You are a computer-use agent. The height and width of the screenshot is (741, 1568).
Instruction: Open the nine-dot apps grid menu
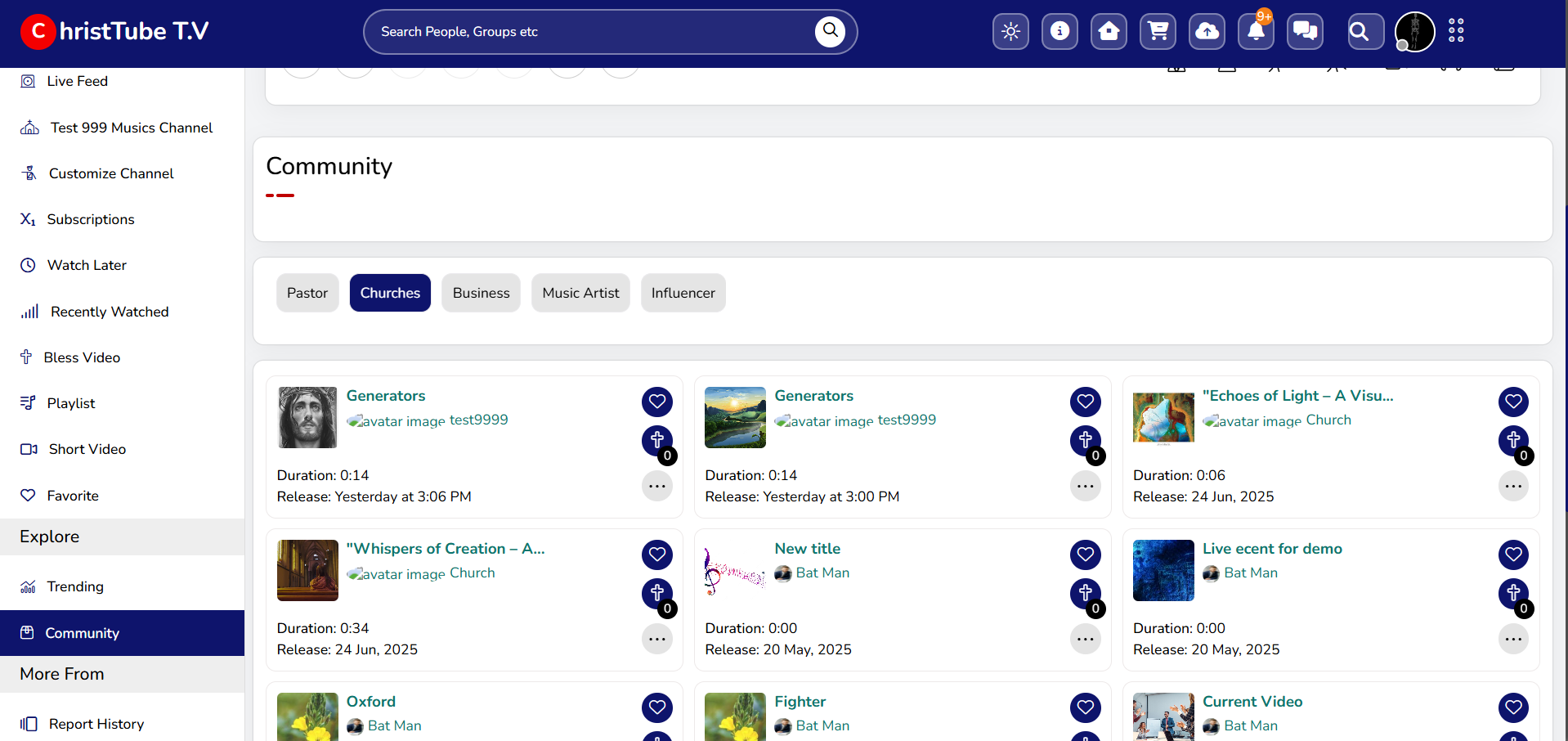1456,31
